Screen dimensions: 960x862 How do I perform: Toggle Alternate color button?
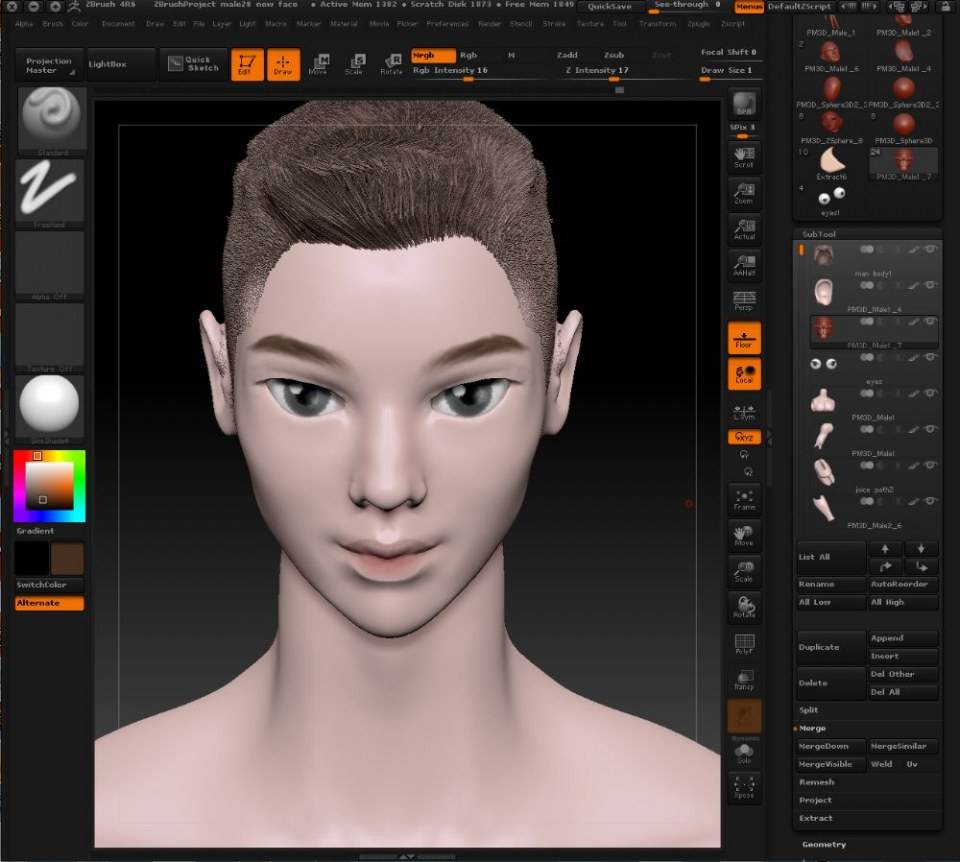click(x=49, y=603)
